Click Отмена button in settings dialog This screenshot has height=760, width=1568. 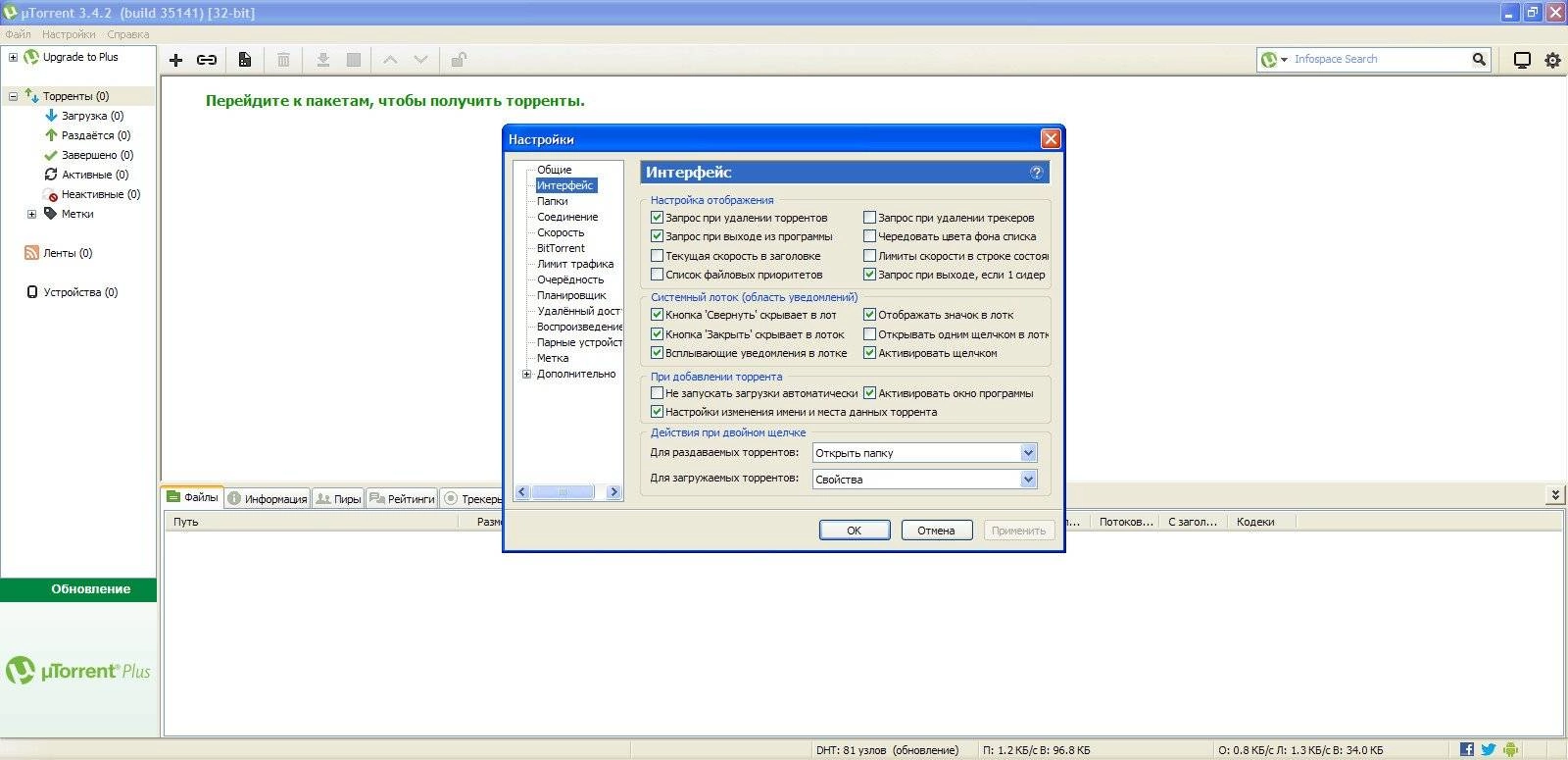coord(937,531)
